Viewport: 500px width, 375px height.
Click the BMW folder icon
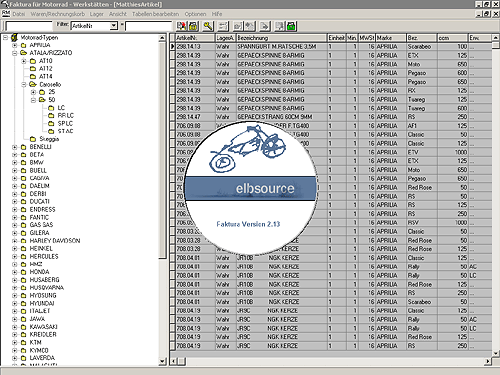pyautogui.click(x=23, y=163)
